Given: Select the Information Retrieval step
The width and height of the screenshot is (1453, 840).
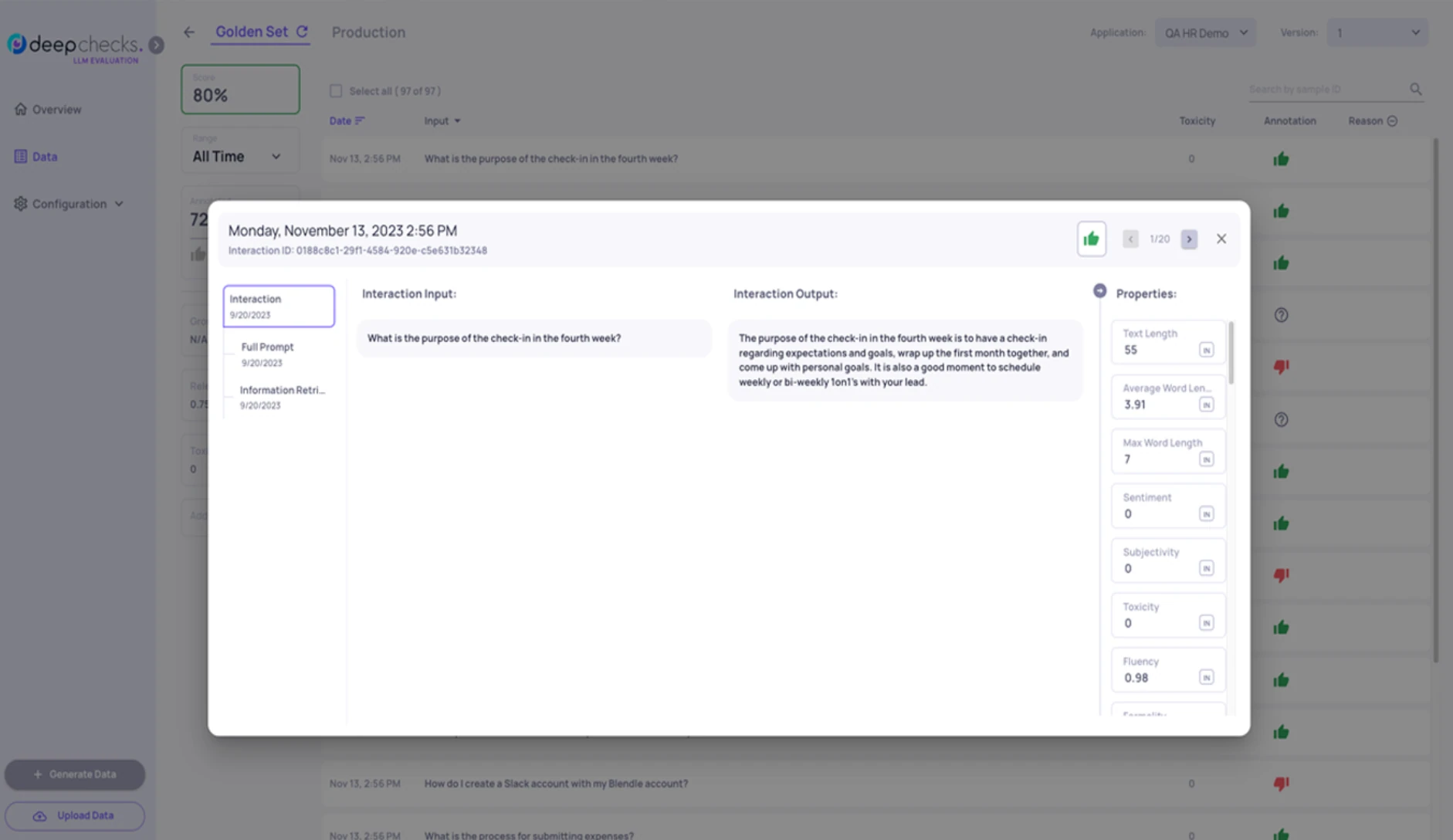Looking at the screenshot, I should (282, 397).
